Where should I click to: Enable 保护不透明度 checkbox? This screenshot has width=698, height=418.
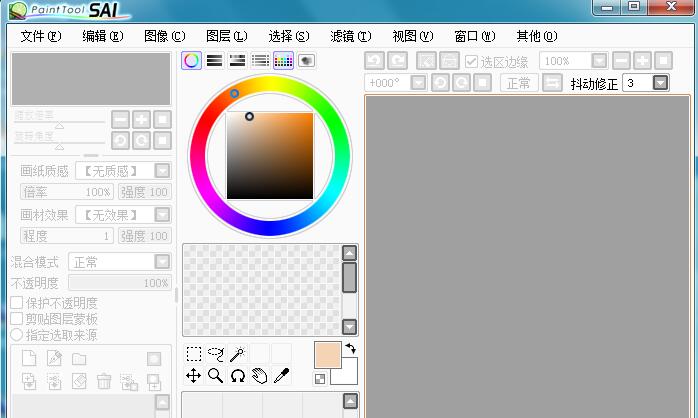click(x=16, y=303)
